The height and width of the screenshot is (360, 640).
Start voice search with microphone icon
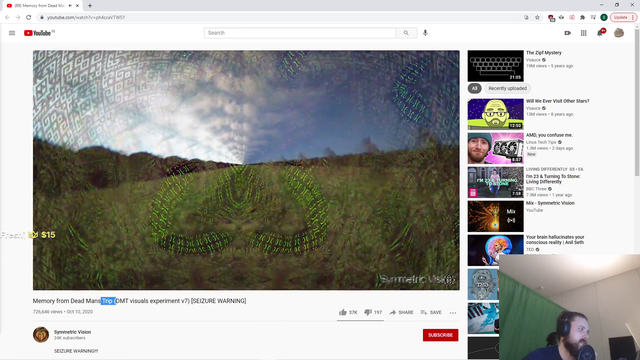pyautogui.click(x=425, y=33)
